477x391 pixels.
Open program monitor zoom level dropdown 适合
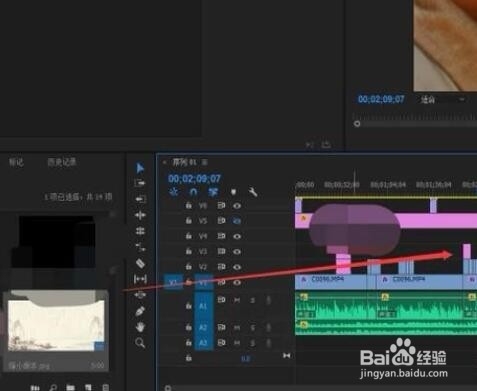click(x=443, y=99)
